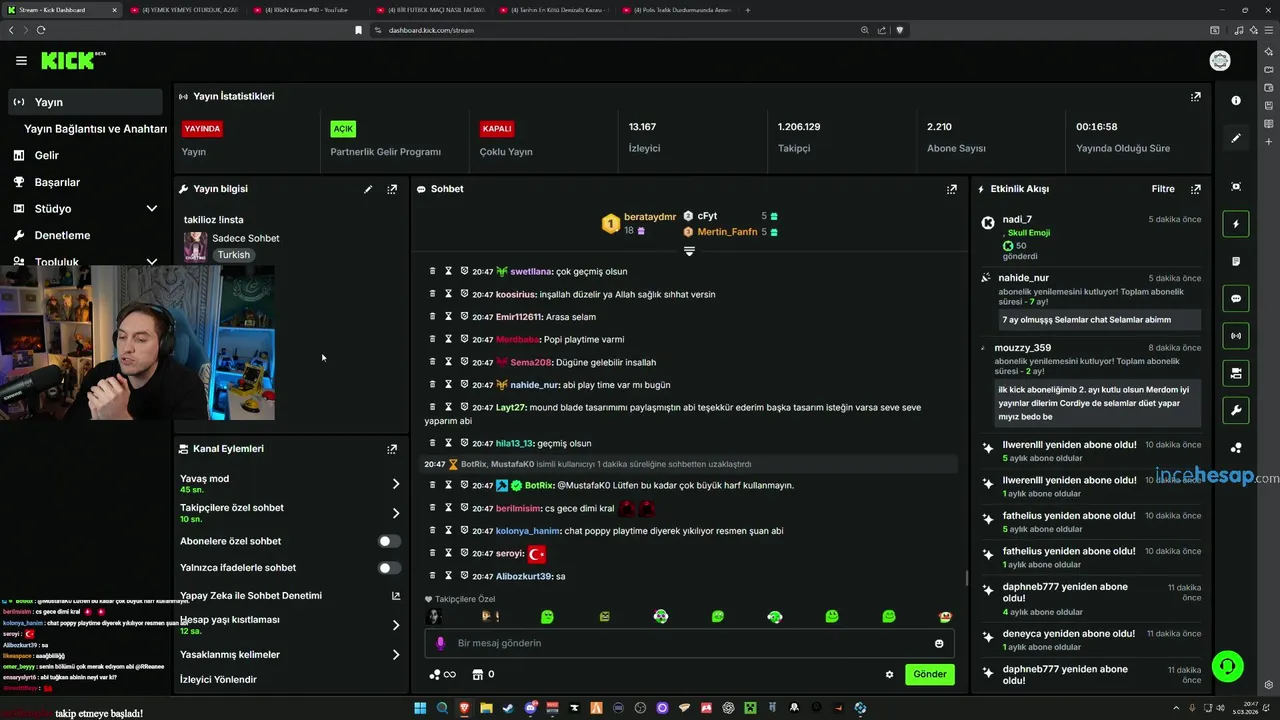This screenshot has height=720, width=1280.
Task: Select Yayın in left sidebar
Action: coord(85,102)
